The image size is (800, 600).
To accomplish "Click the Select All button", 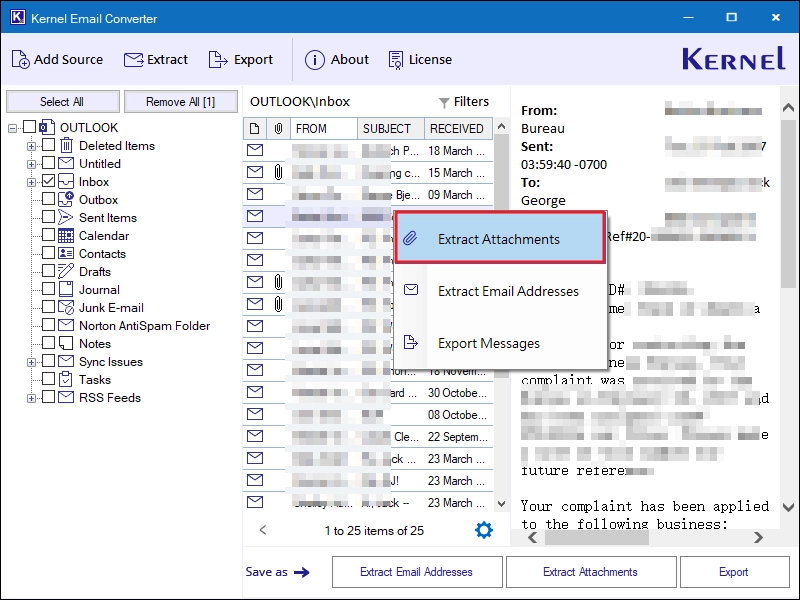I will click(x=62, y=102).
